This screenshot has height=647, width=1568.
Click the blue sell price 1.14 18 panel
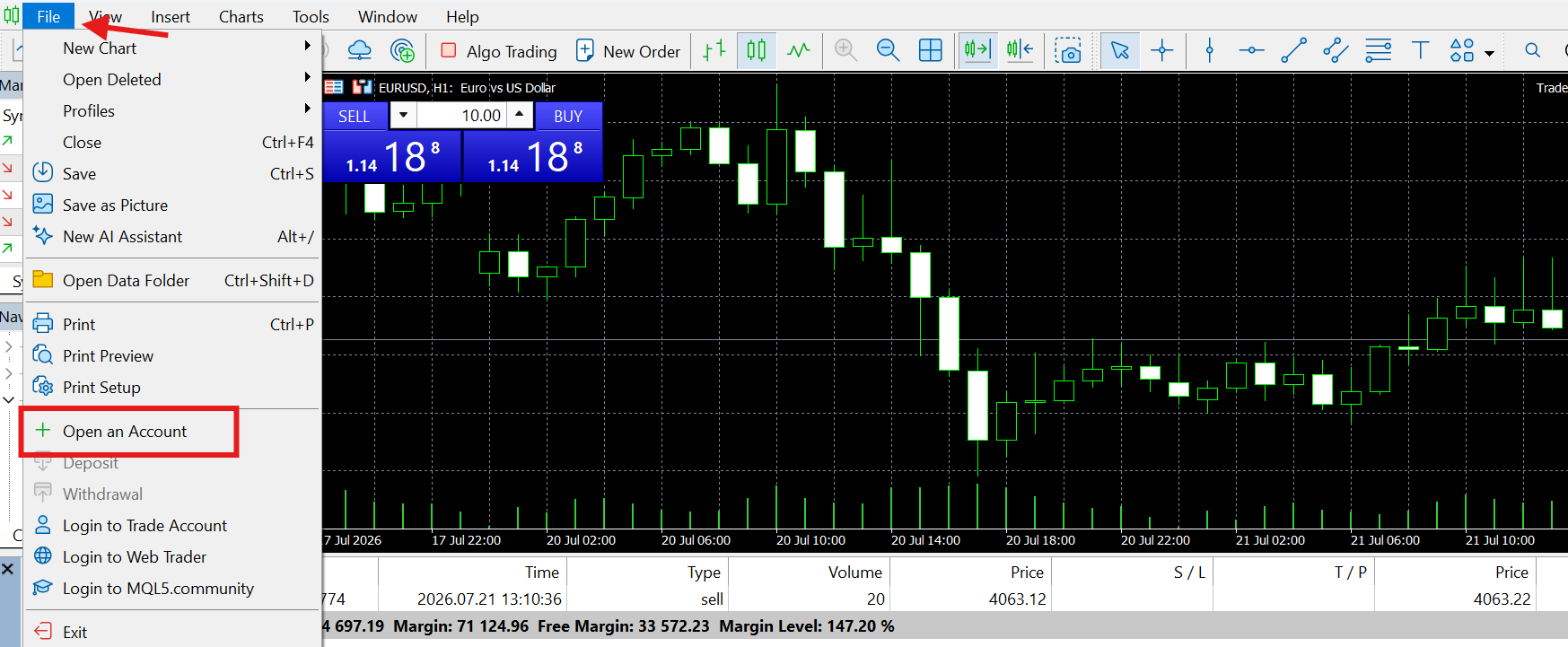(392, 157)
